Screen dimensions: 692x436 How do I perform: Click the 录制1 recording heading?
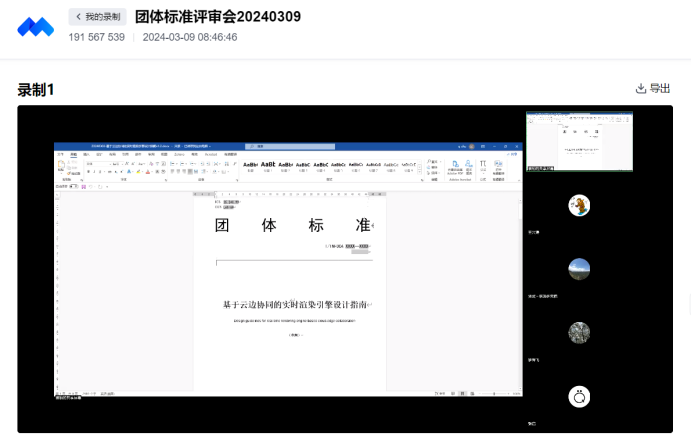coord(36,90)
